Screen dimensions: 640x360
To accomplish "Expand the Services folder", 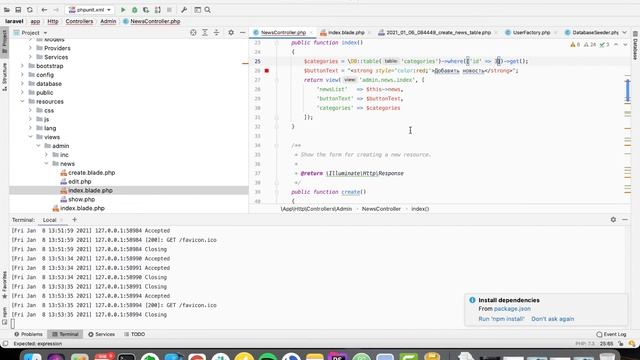I will (30, 57).
